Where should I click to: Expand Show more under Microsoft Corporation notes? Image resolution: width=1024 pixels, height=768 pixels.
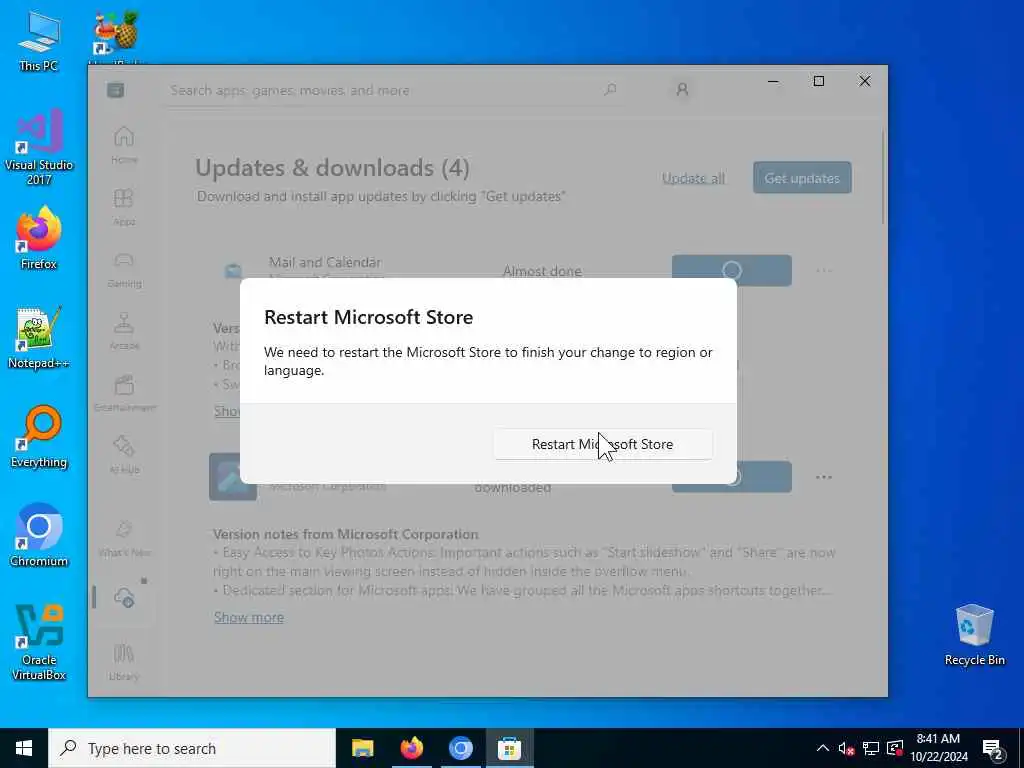pos(249,617)
